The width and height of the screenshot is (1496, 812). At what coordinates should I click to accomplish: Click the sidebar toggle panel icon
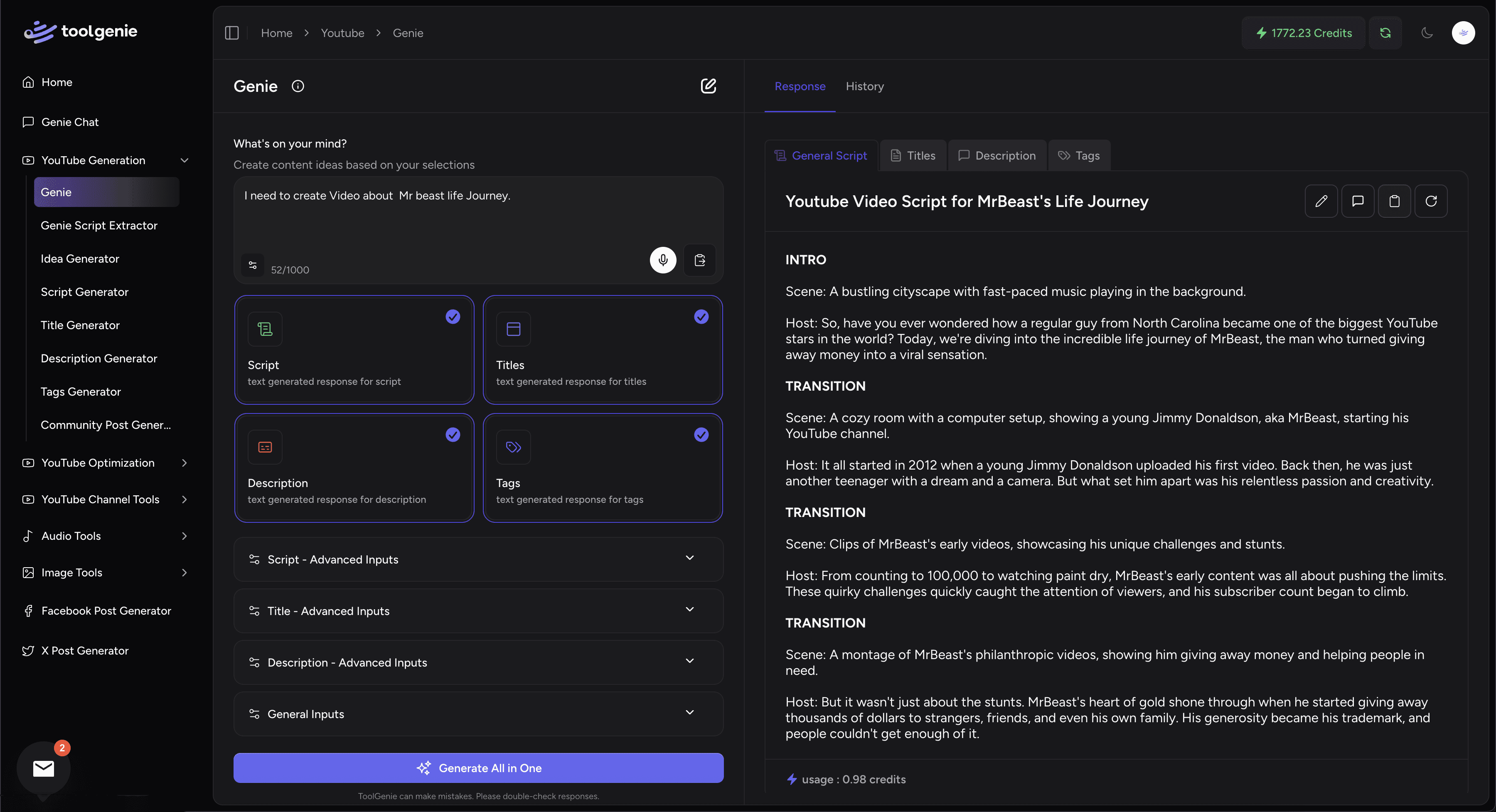pos(232,33)
